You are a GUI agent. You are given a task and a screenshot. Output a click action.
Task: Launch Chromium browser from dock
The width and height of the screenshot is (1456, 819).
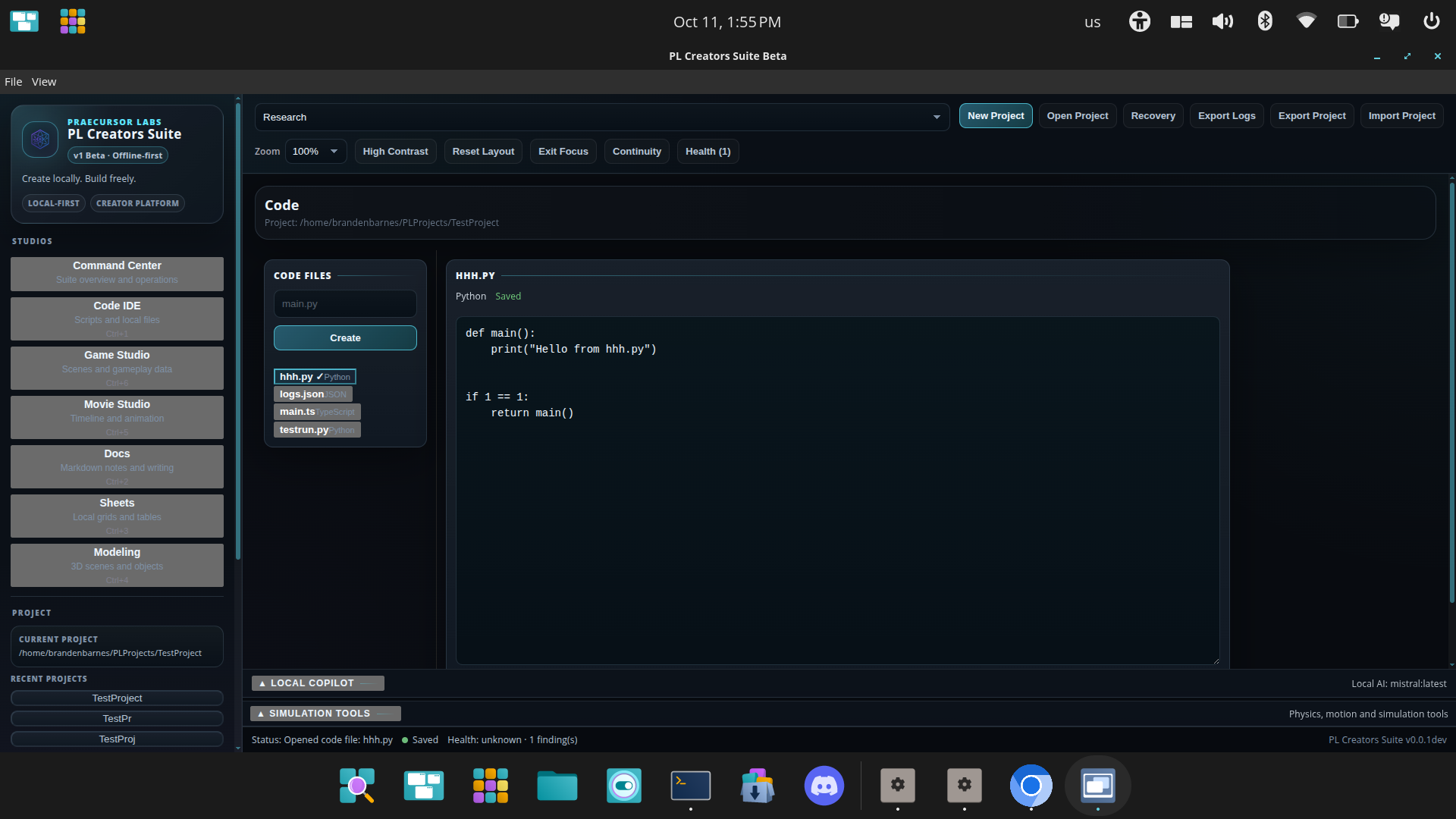point(1031,786)
